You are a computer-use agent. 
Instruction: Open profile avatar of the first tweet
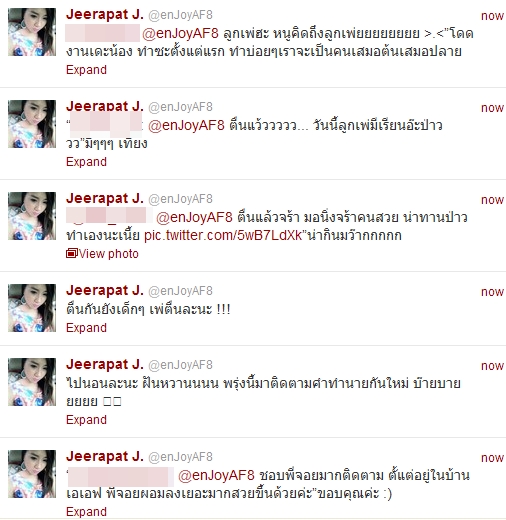[x=32, y=32]
